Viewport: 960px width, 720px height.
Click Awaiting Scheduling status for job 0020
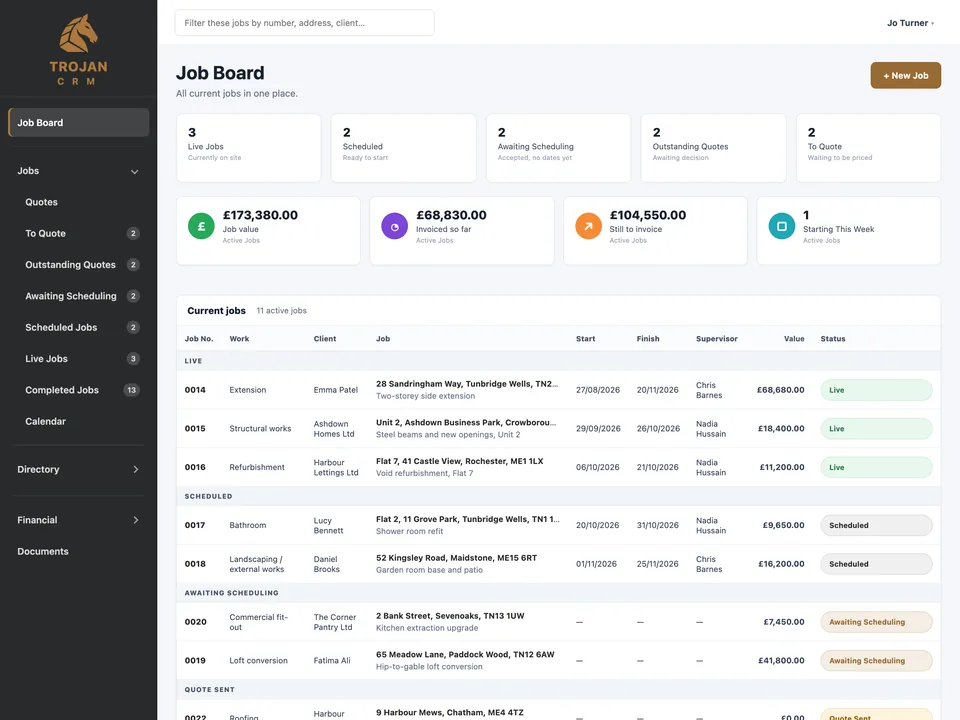[876, 622]
